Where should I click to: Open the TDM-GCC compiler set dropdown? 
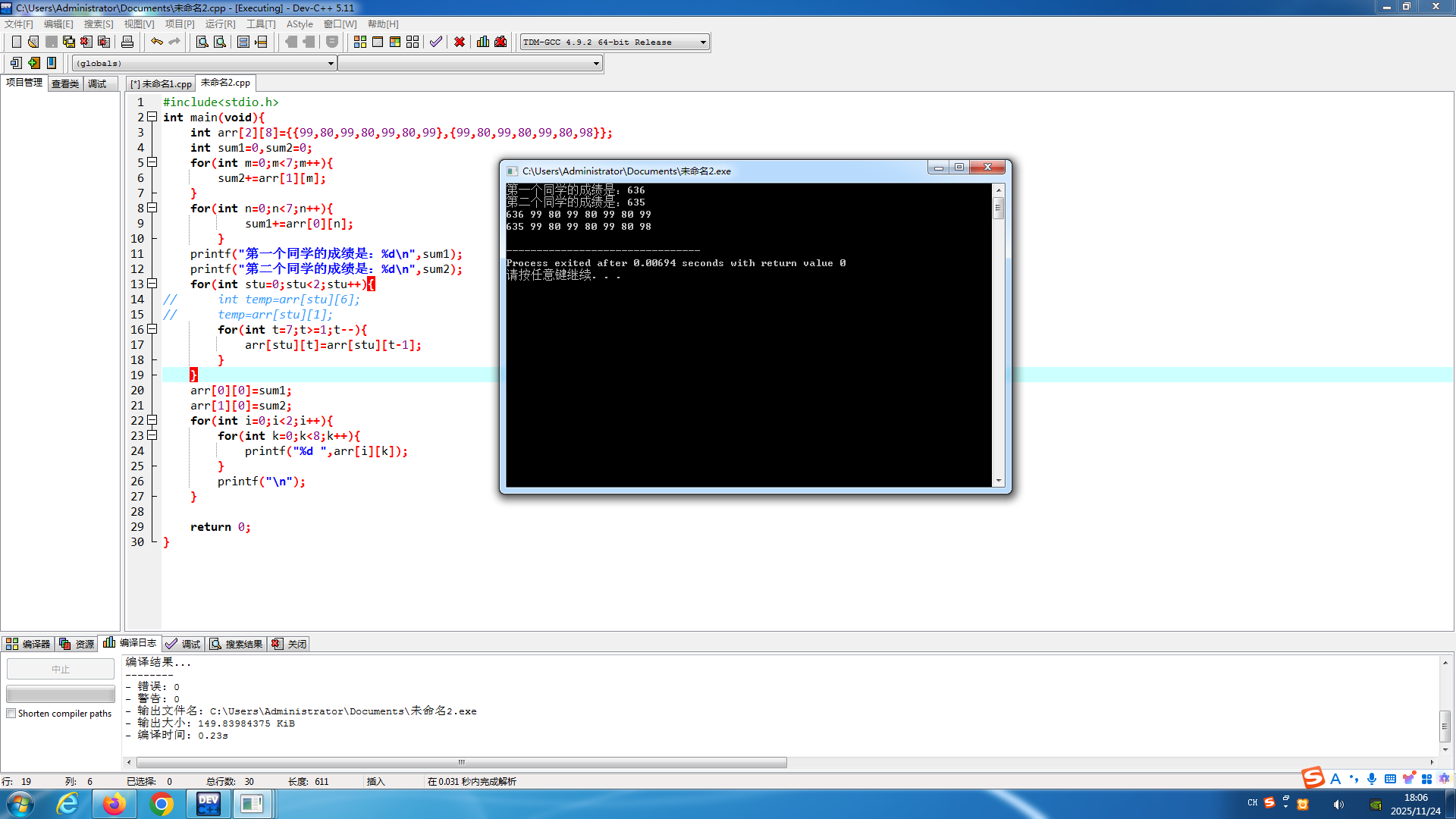(703, 42)
